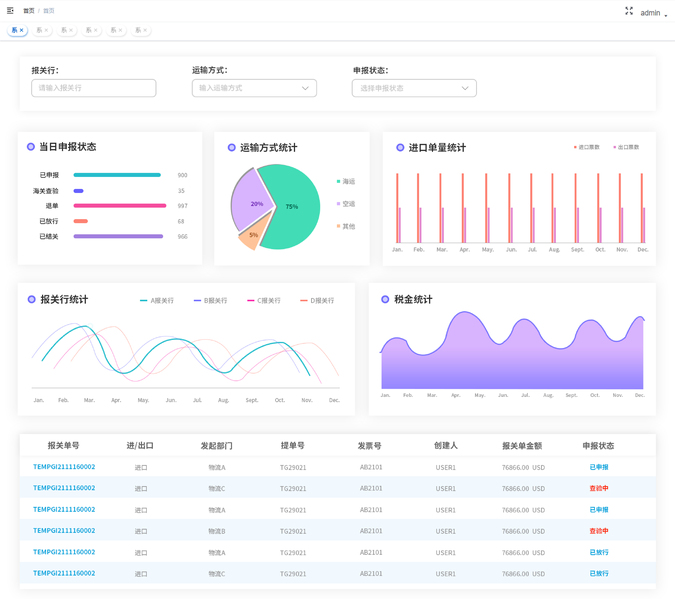
Task: Expand the 申报状态 select box
Action: point(414,88)
